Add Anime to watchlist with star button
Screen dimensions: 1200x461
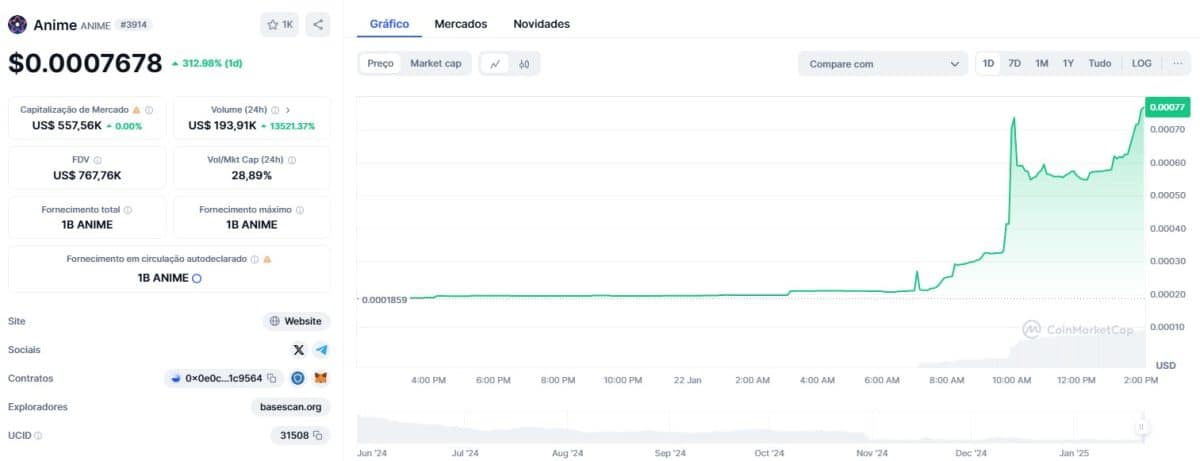click(x=279, y=25)
